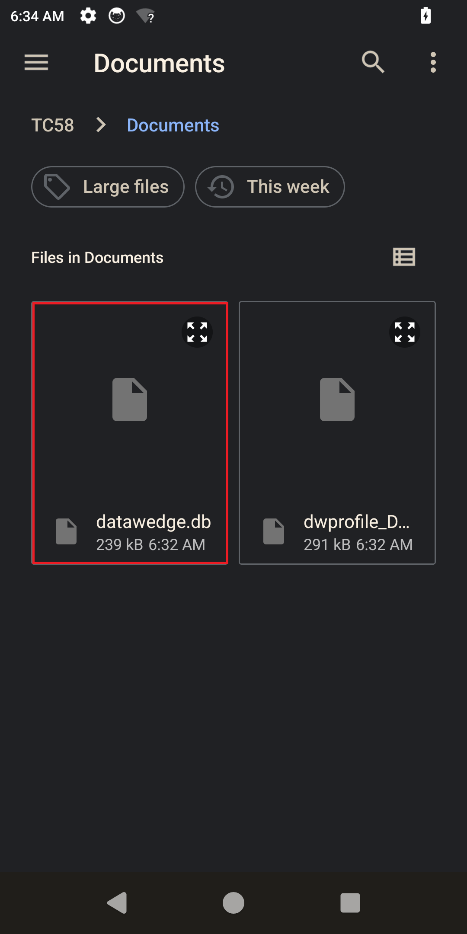Expand preview of dwprofile file
This screenshot has height=934, width=467.
pyautogui.click(x=404, y=332)
